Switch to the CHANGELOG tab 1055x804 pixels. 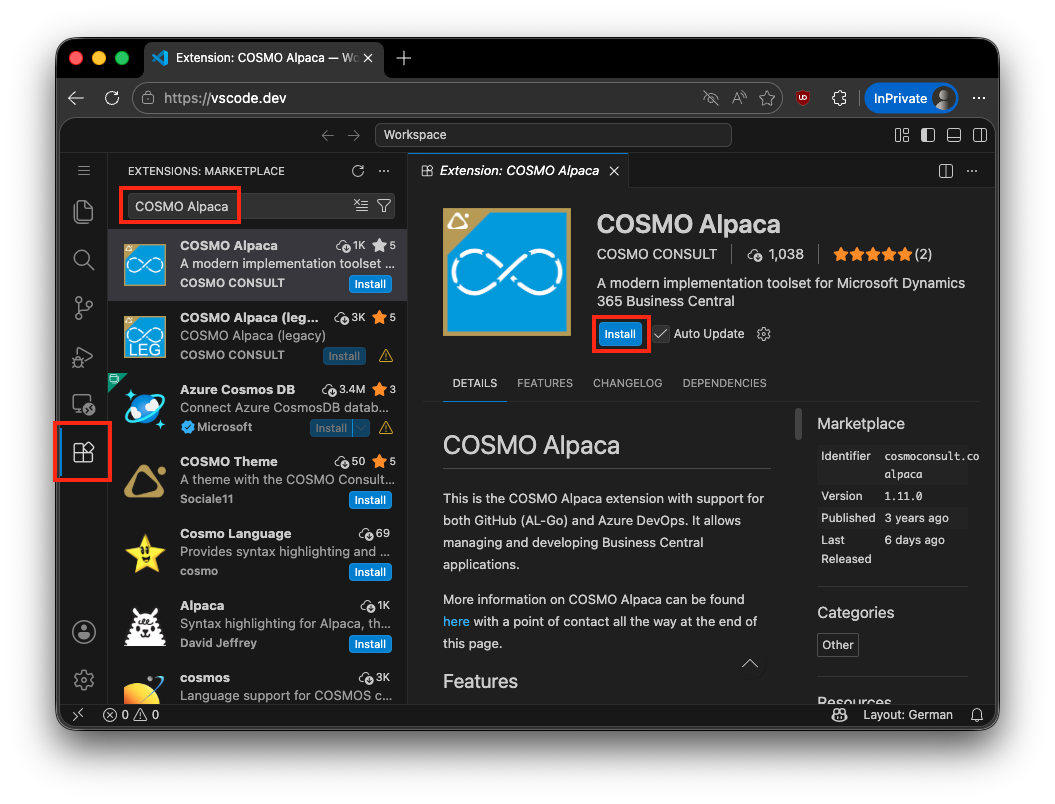[x=628, y=383]
